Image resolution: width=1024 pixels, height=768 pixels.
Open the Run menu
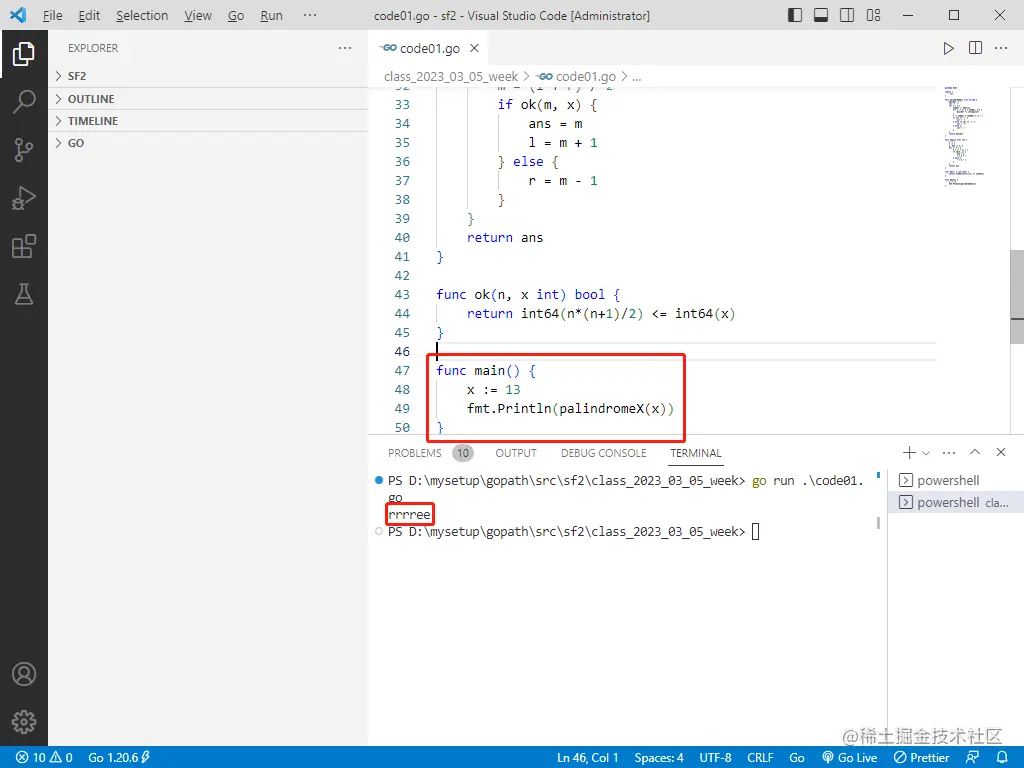tap(271, 15)
